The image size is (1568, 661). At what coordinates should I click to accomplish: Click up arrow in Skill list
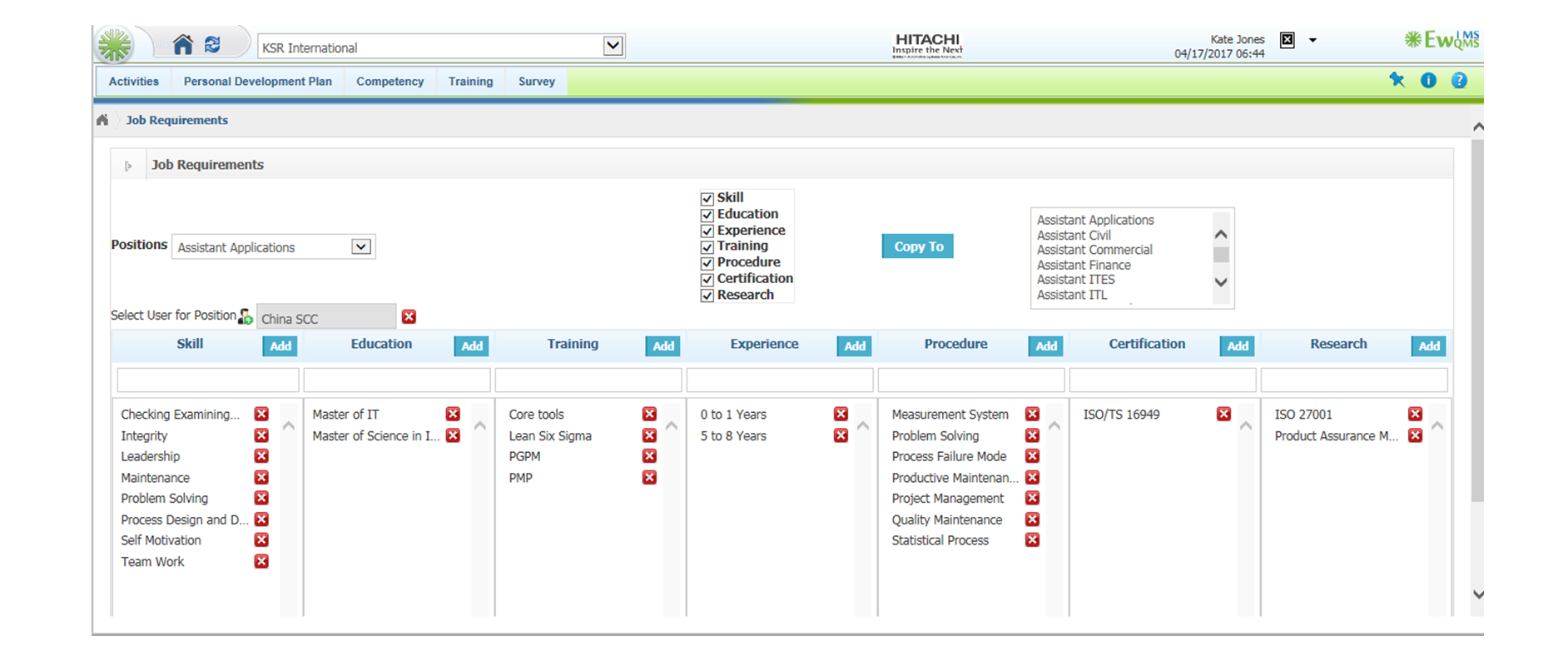289,425
